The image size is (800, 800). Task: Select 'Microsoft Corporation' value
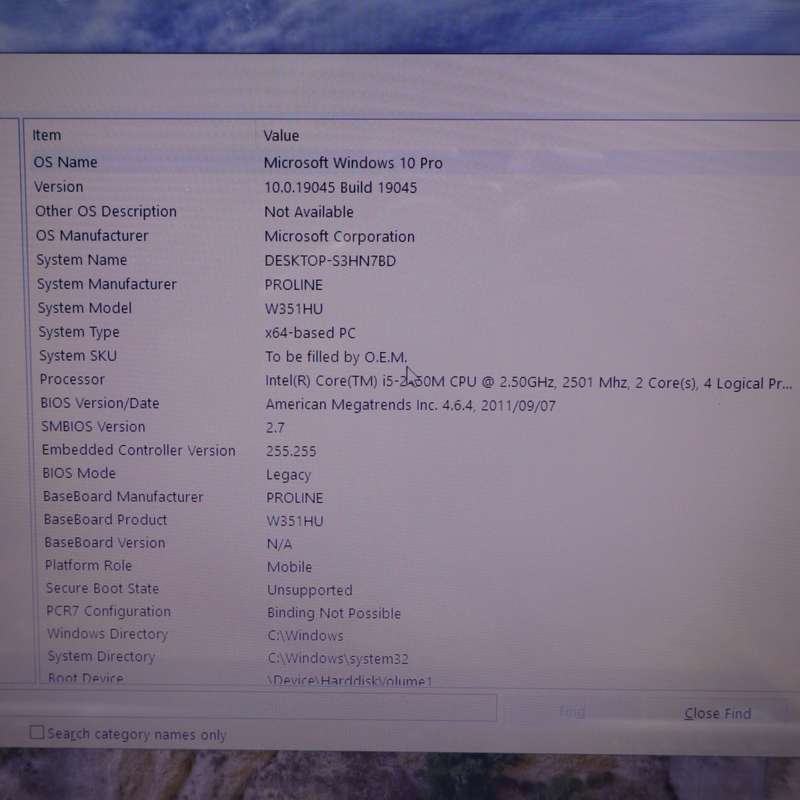tap(339, 236)
